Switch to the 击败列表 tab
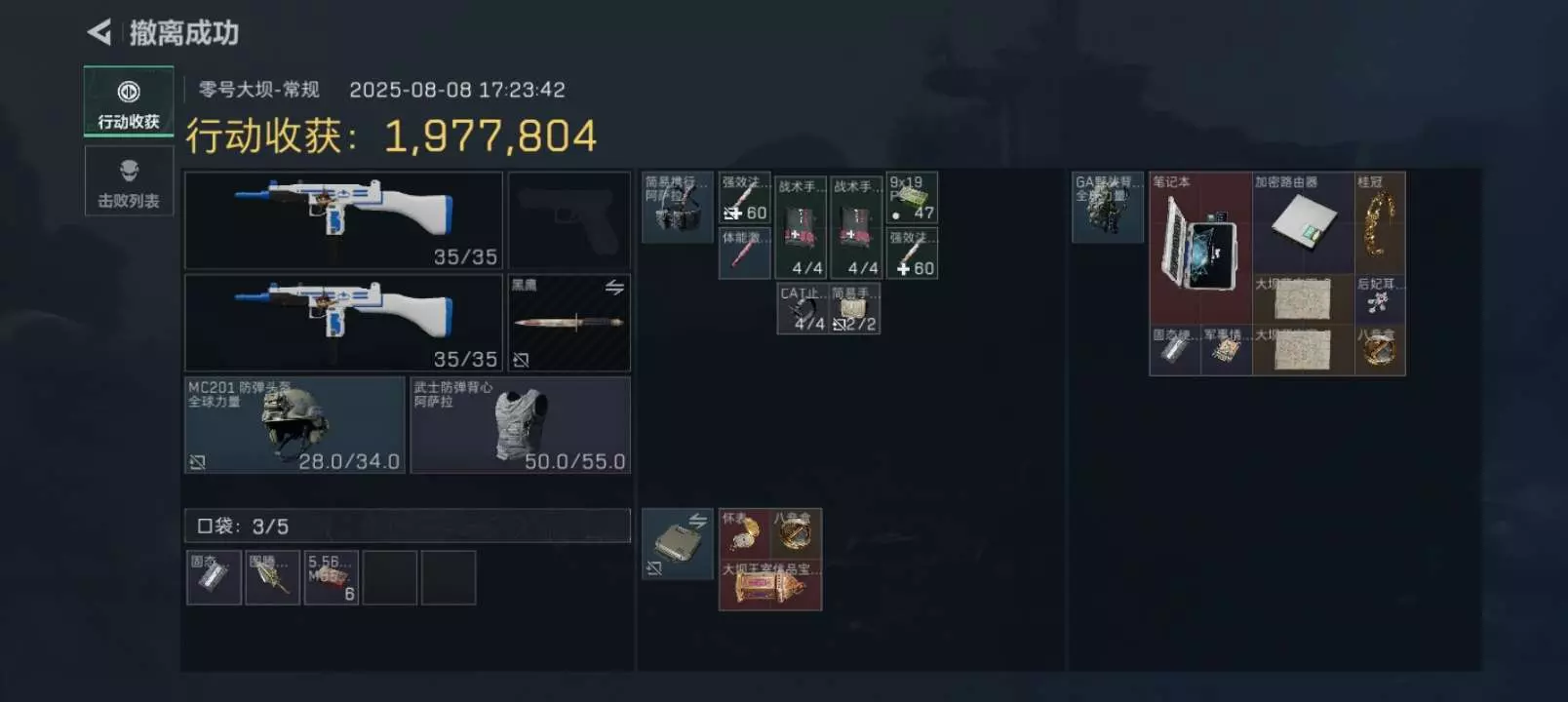The image size is (1568, 702). tap(129, 181)
